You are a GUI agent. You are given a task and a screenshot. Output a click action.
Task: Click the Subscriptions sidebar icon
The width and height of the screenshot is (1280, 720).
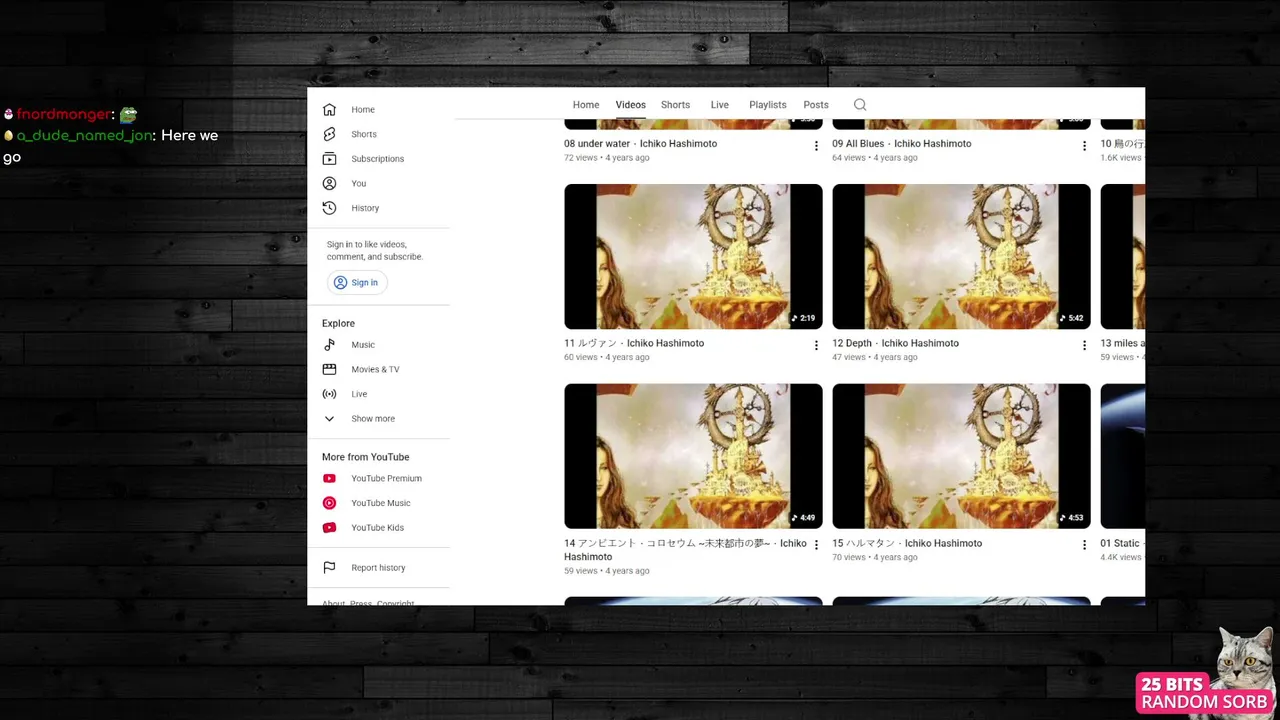point(329,159)
